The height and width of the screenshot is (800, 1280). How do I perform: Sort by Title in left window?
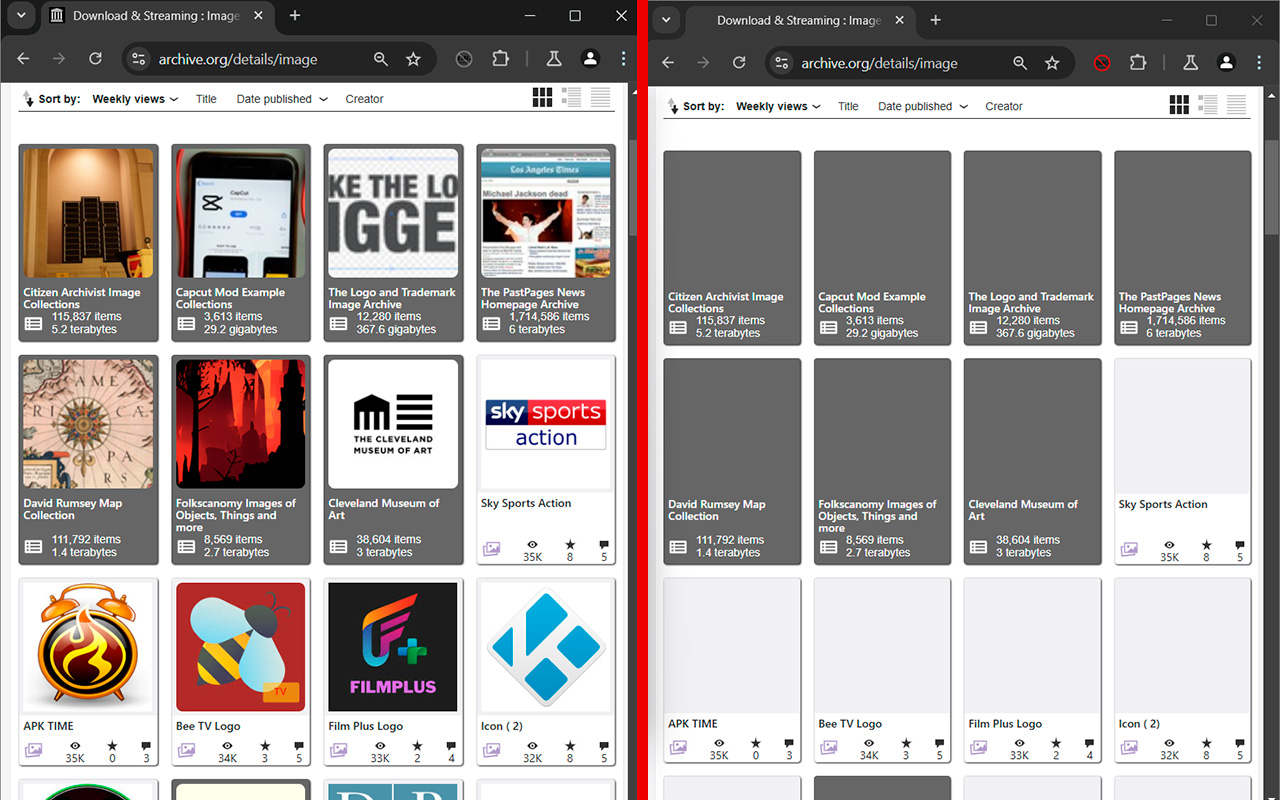point(206,99)
